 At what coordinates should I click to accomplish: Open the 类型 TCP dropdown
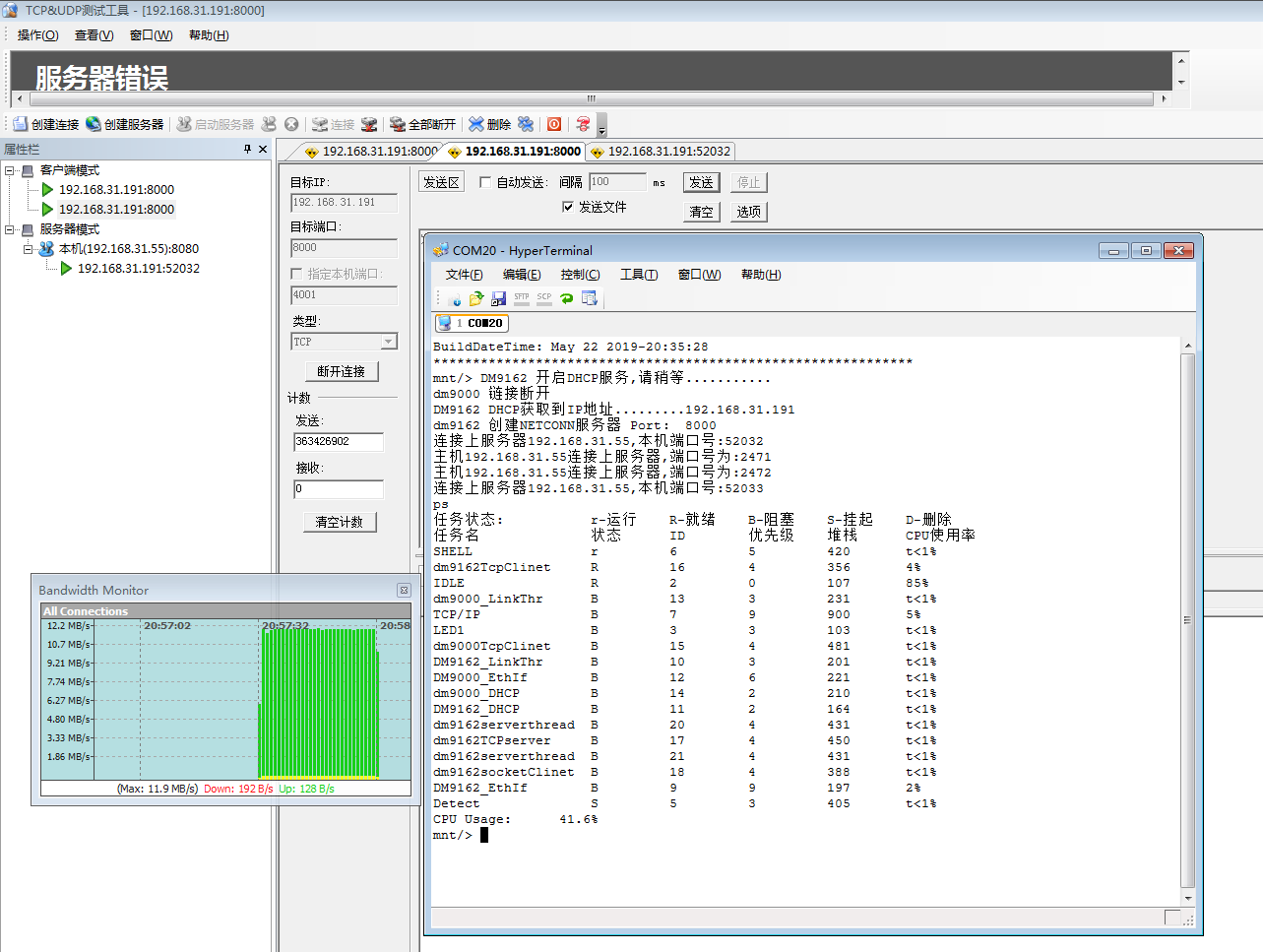pyautogui.click(x=389, y=342)
